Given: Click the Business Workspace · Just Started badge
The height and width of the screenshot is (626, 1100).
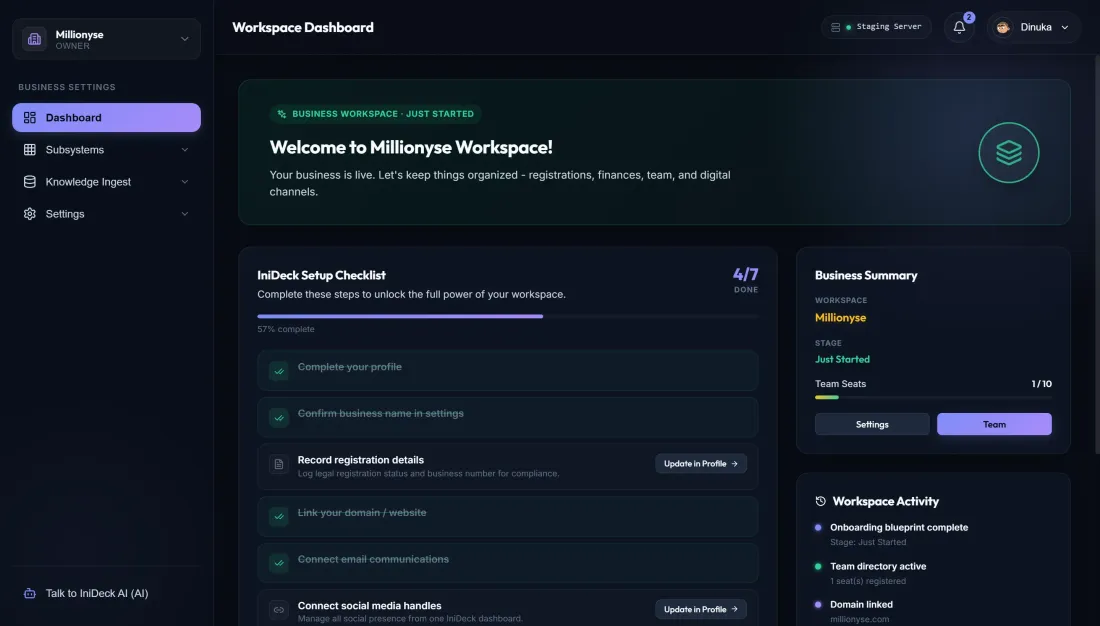Looking at the screenshot, I should pos(375,114).
